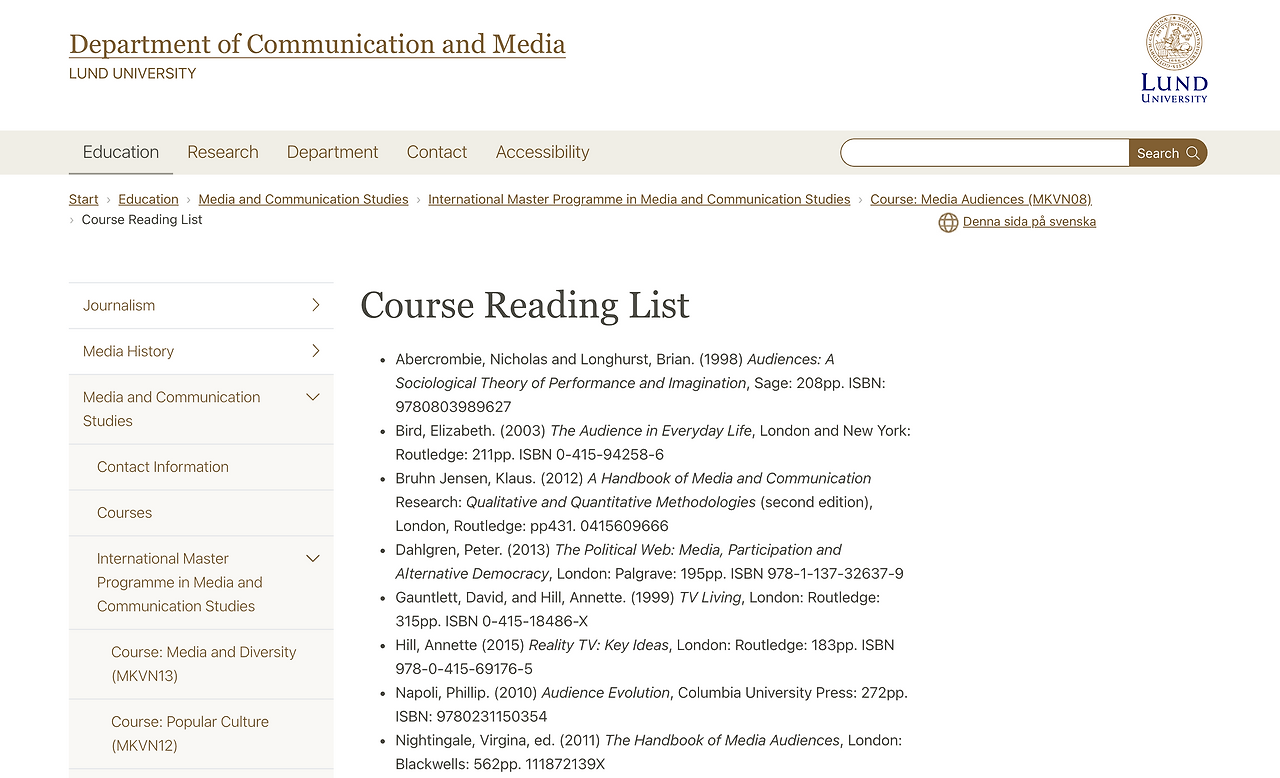Open Media and Communication Studies breadcrumb
This screenshot has height=778, width=1280.
click(x=303, y=199)
